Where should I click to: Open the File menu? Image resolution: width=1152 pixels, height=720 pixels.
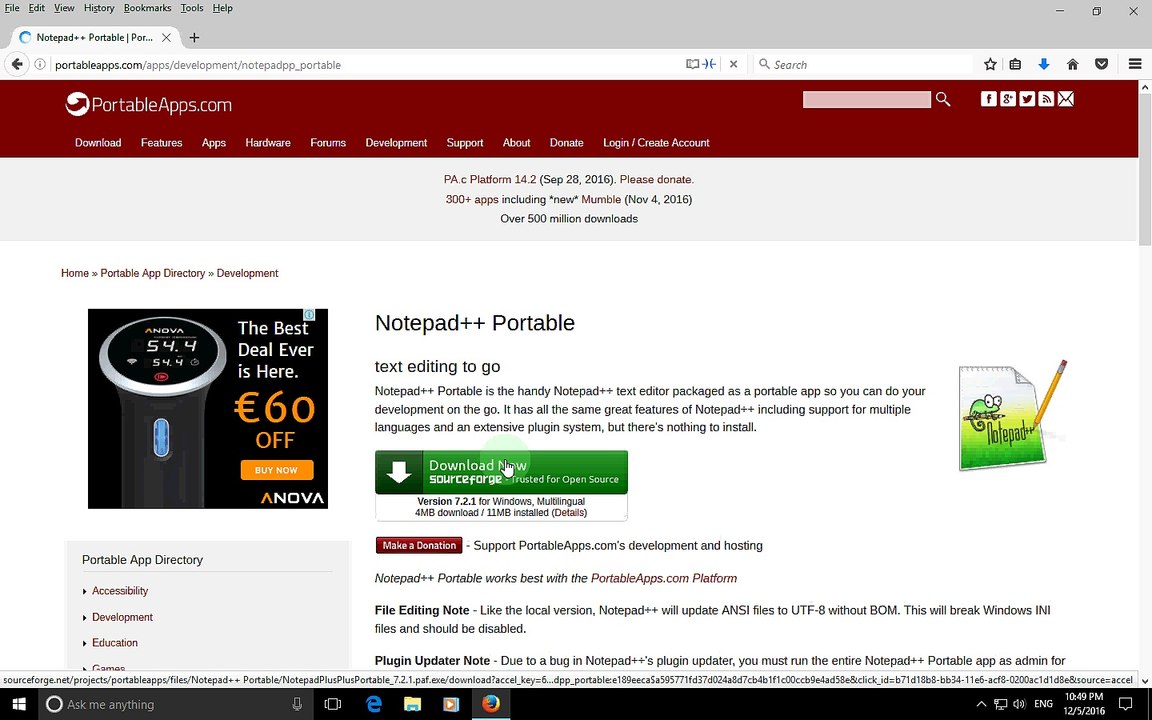12,8
